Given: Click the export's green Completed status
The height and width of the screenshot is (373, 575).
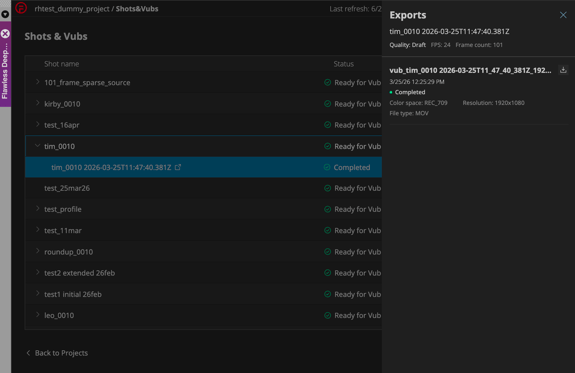Looking at the screenshot, I should click(x=407, y=92).
